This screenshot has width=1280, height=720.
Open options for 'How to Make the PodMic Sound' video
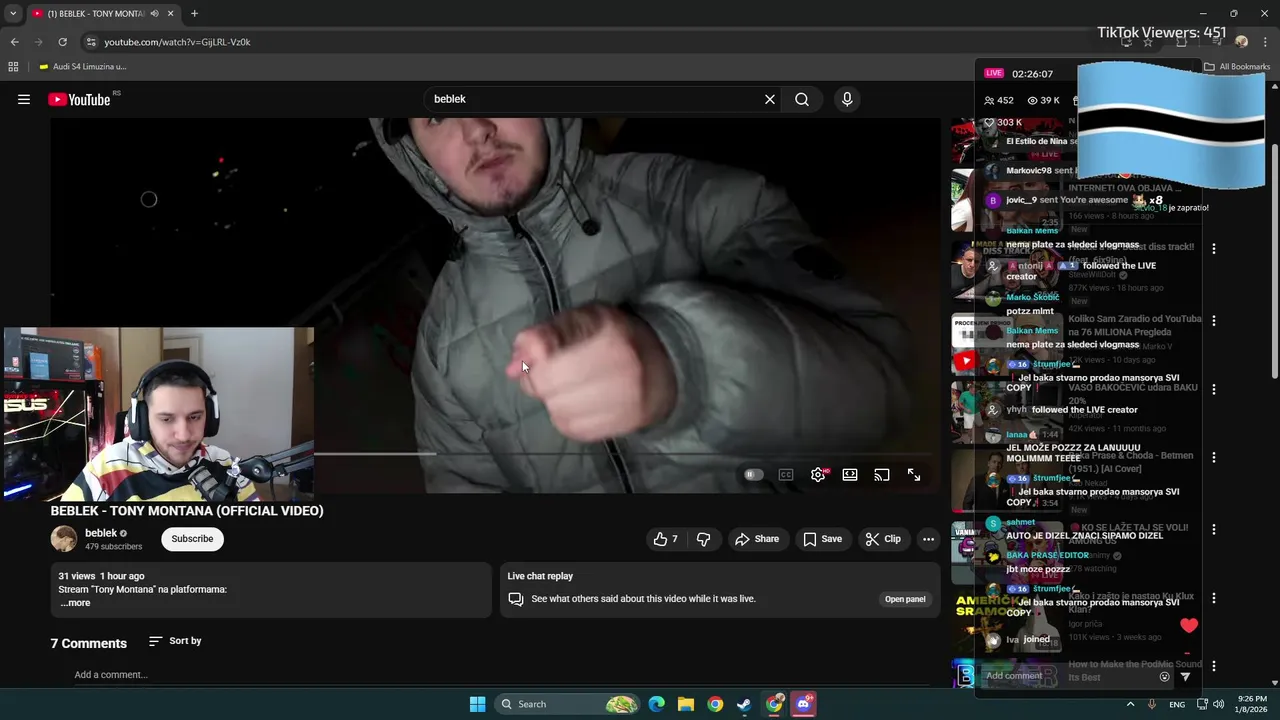(x=1214, y=666)
